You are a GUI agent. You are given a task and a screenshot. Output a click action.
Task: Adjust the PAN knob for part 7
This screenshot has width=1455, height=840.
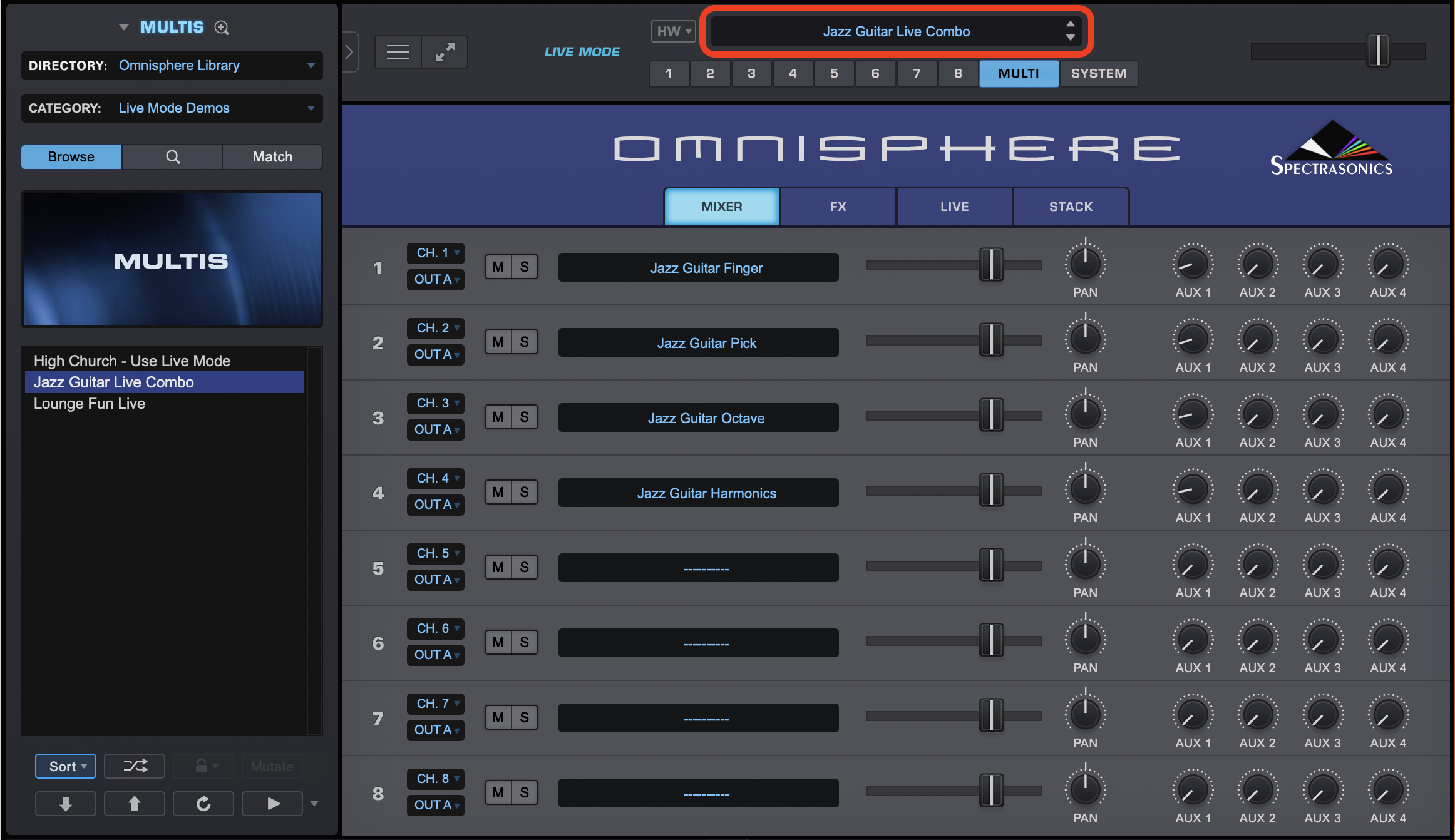click(1086, 714)
